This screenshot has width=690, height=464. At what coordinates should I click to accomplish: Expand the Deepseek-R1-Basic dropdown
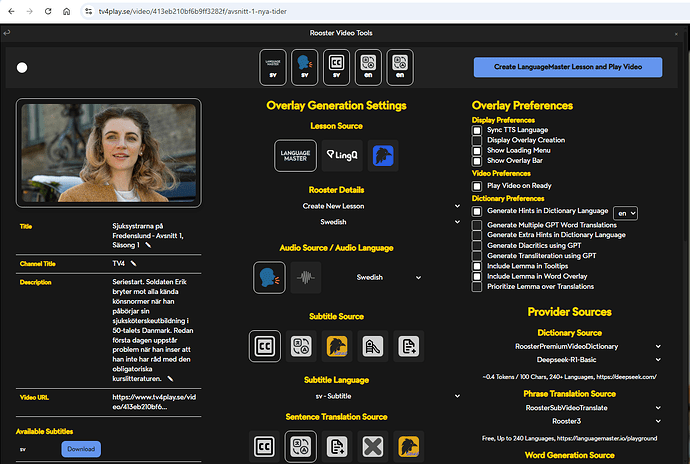tap(570, 359)
